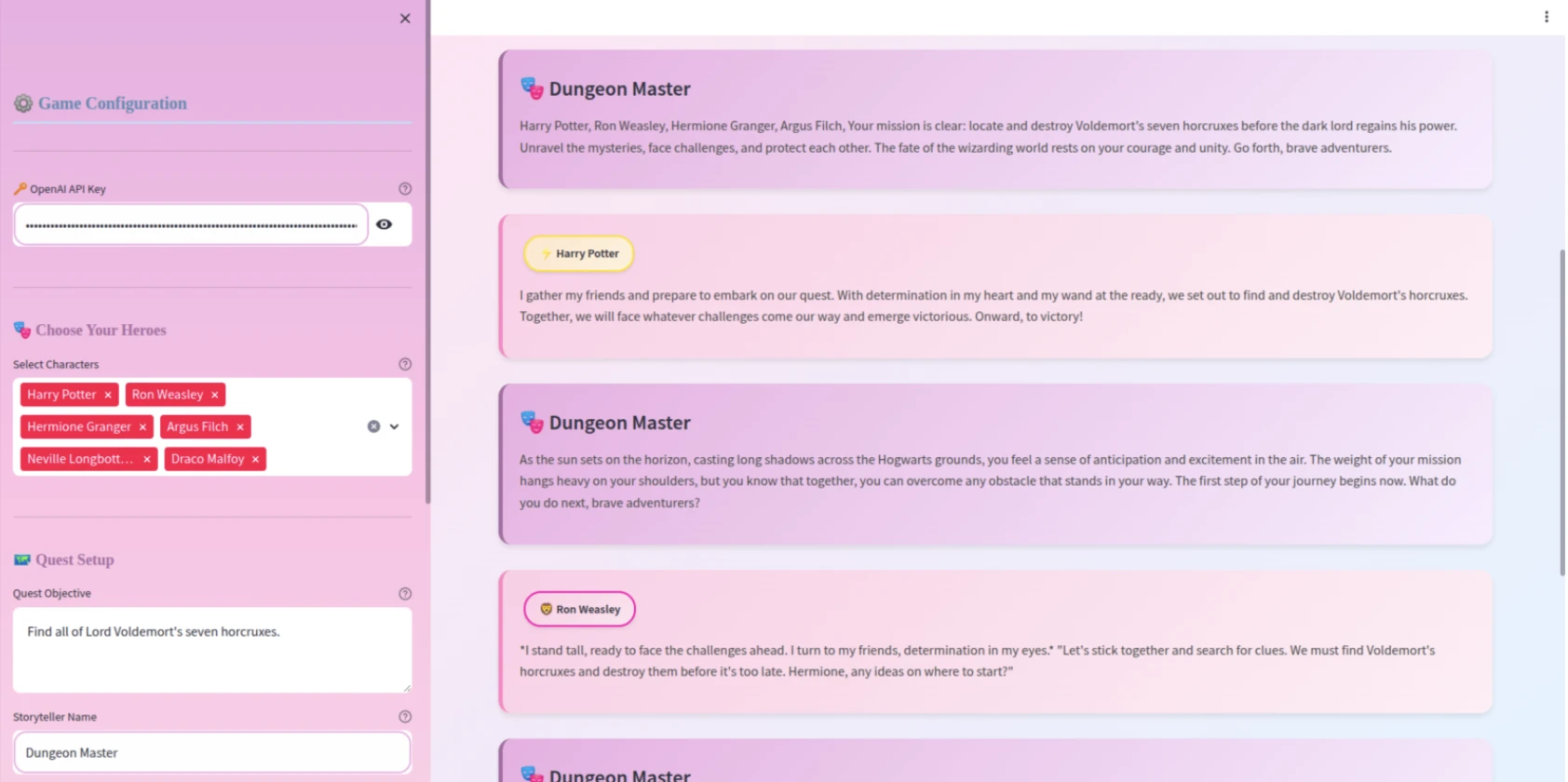Click help icon for Storyteller Name
Screen dimensions: 1568x782
(x=405, y=717)
